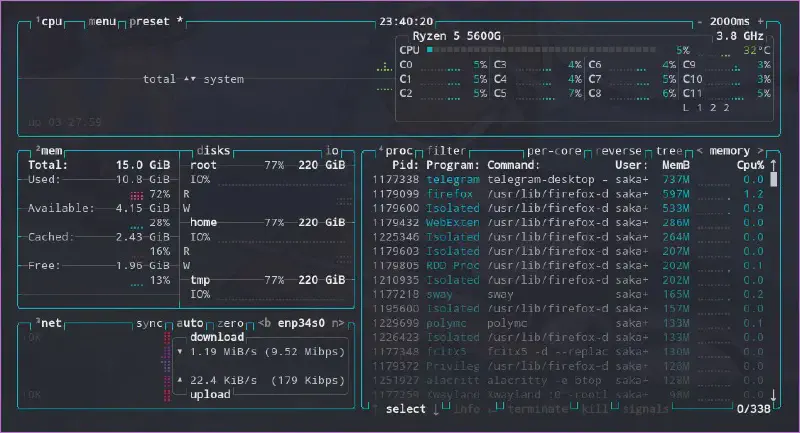Decrease update interval with minus button
This screenshot has width=800, height=433.
701,21
